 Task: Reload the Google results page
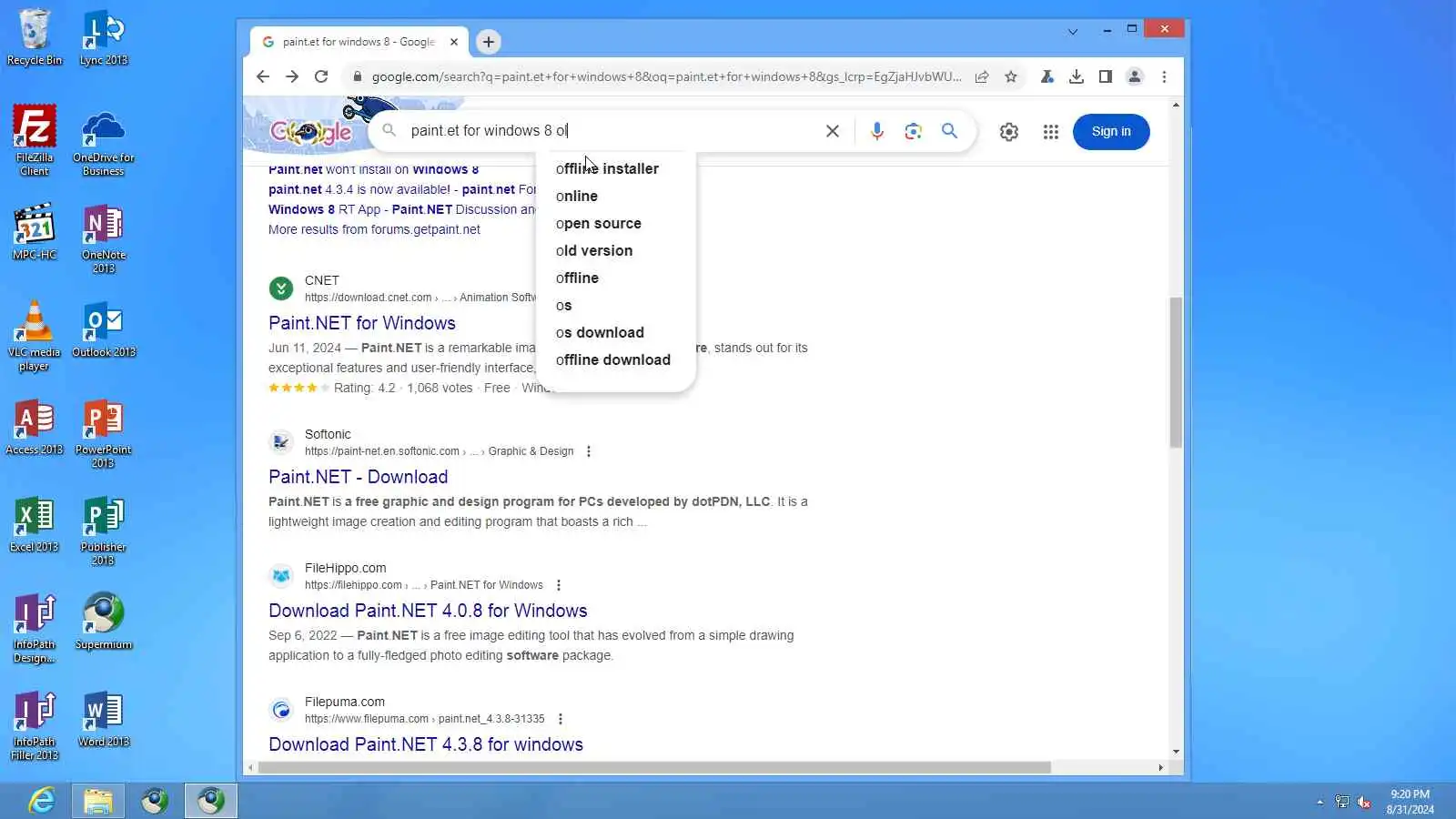[x=321, y=77]
